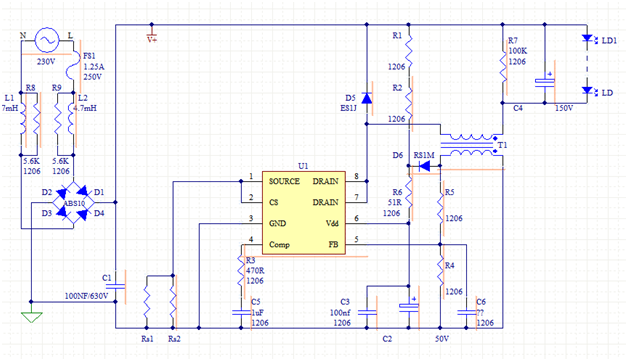Click the R3 470R resistor
Viewport: 628px width, 361px height.
tap(241, 271)
